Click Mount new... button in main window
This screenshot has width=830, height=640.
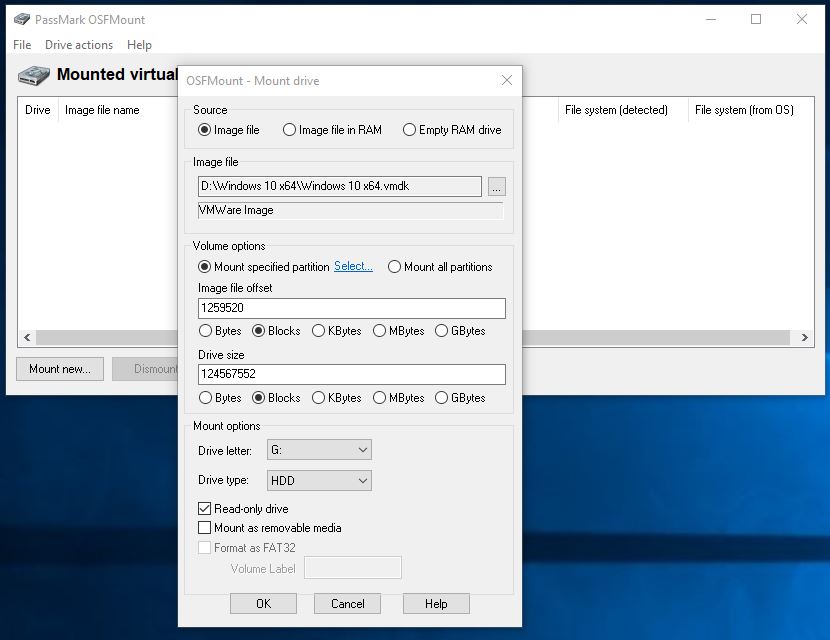60,369
